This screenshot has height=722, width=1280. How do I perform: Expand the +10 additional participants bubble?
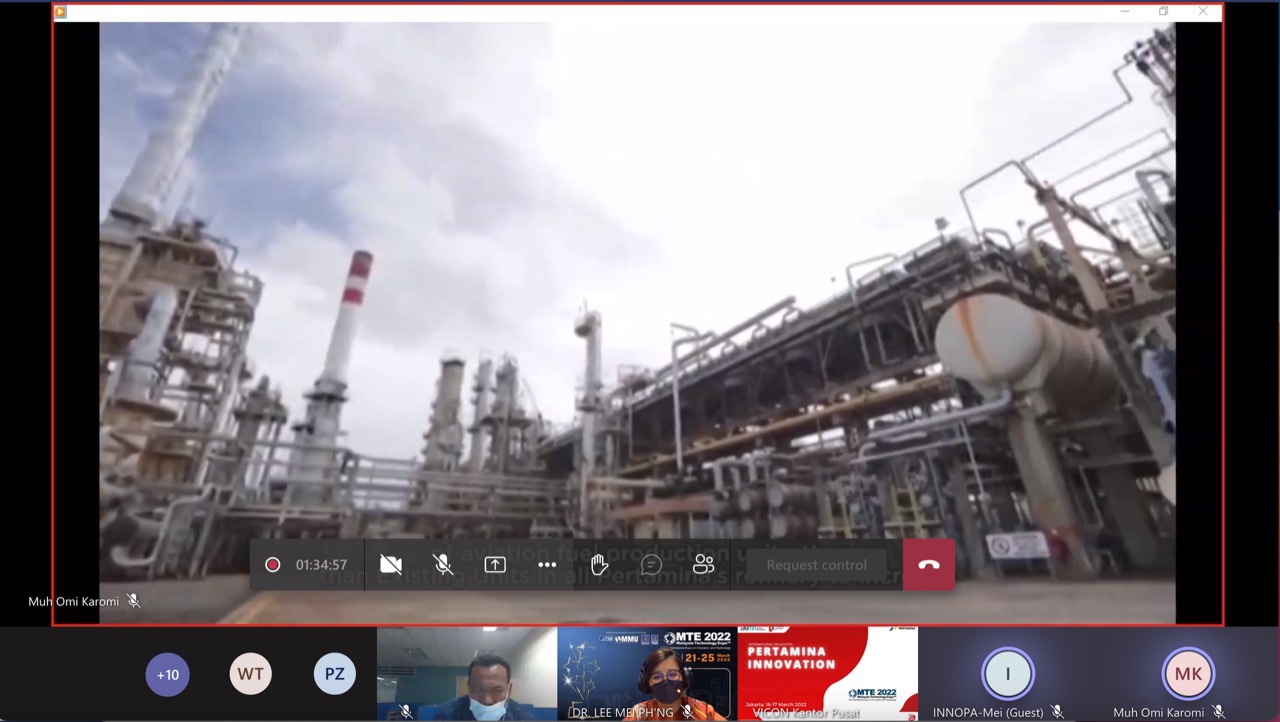click(167, 674)
